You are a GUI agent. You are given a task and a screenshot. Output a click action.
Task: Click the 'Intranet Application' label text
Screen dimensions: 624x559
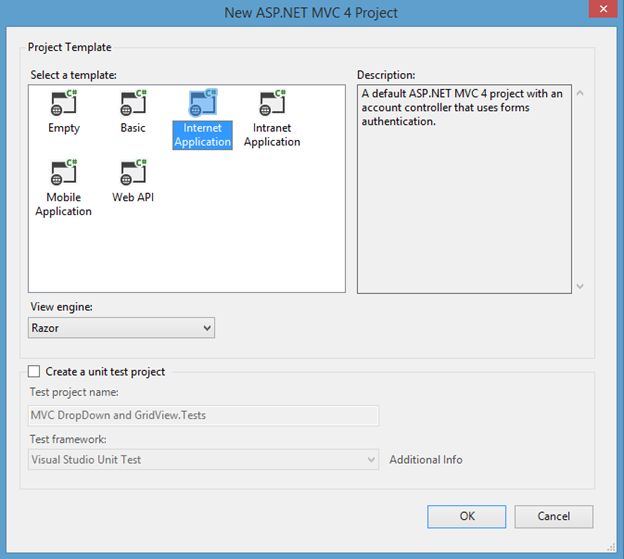[272, 135]
